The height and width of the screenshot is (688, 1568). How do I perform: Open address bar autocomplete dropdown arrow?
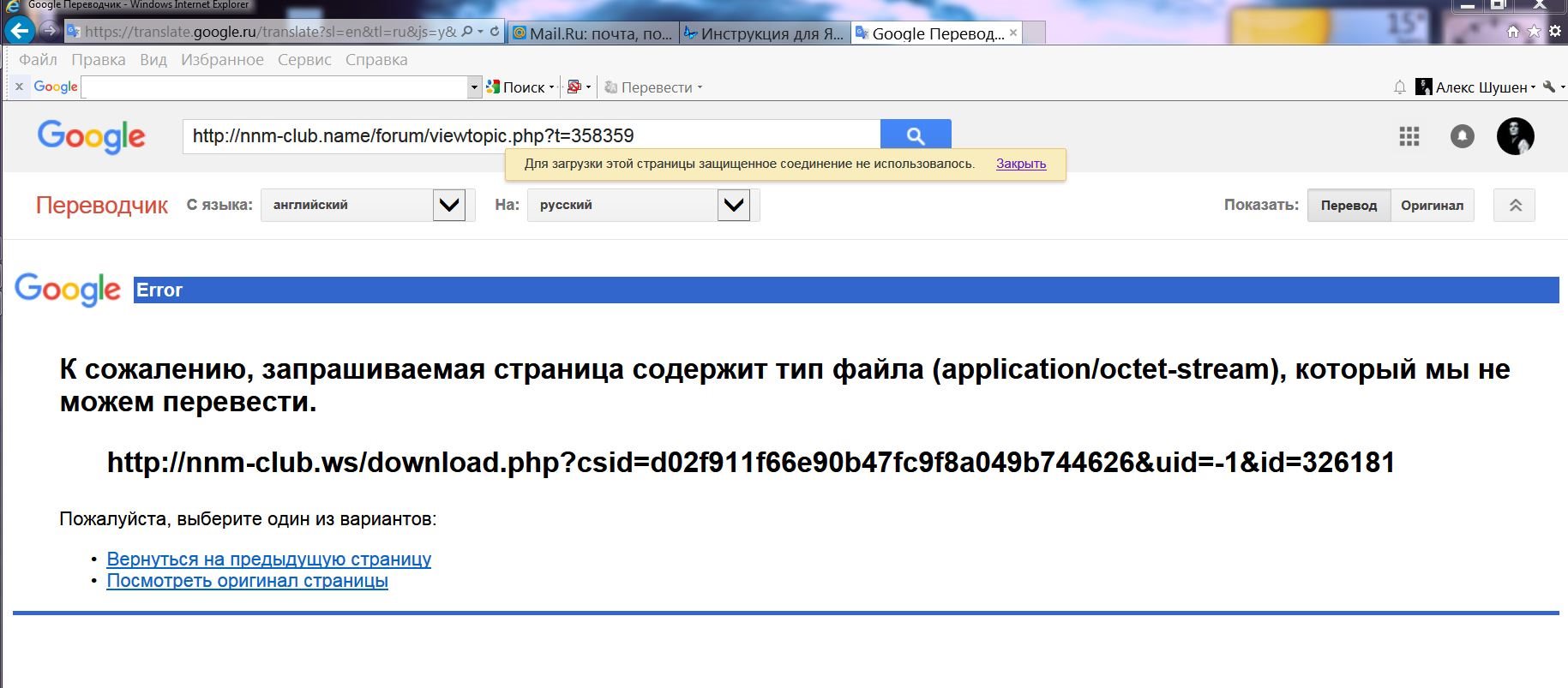pyautogui.click(x=481, y=32)
